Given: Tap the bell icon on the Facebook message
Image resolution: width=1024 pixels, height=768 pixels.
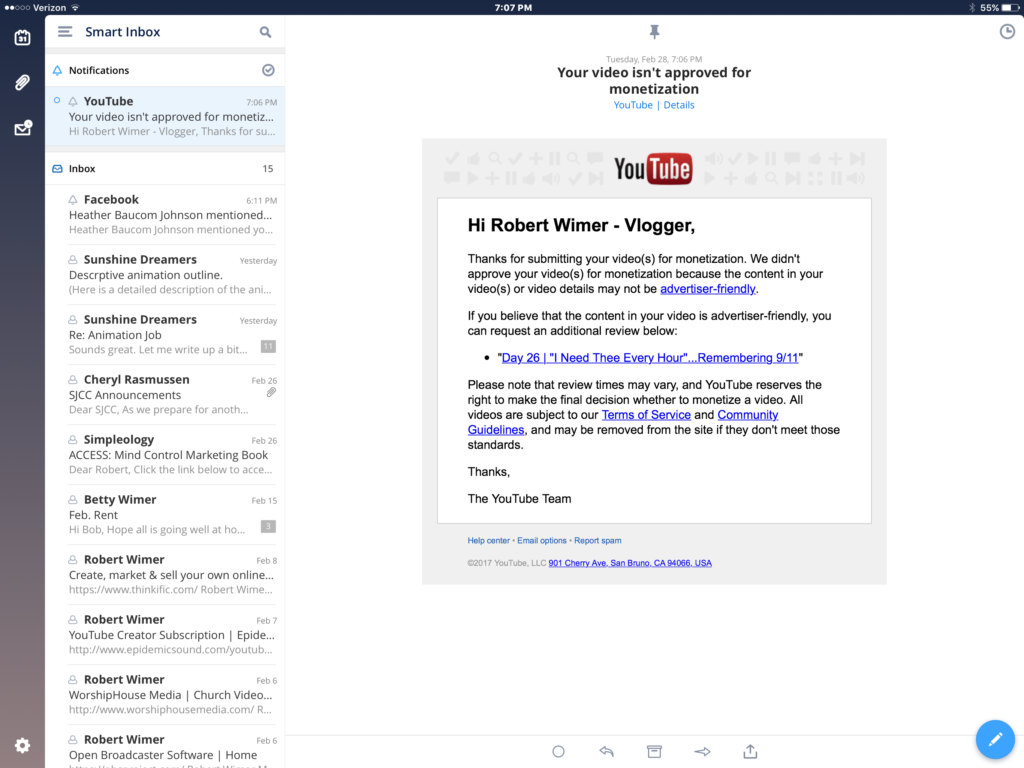Looking at the screenshot, I should (73, 200).
